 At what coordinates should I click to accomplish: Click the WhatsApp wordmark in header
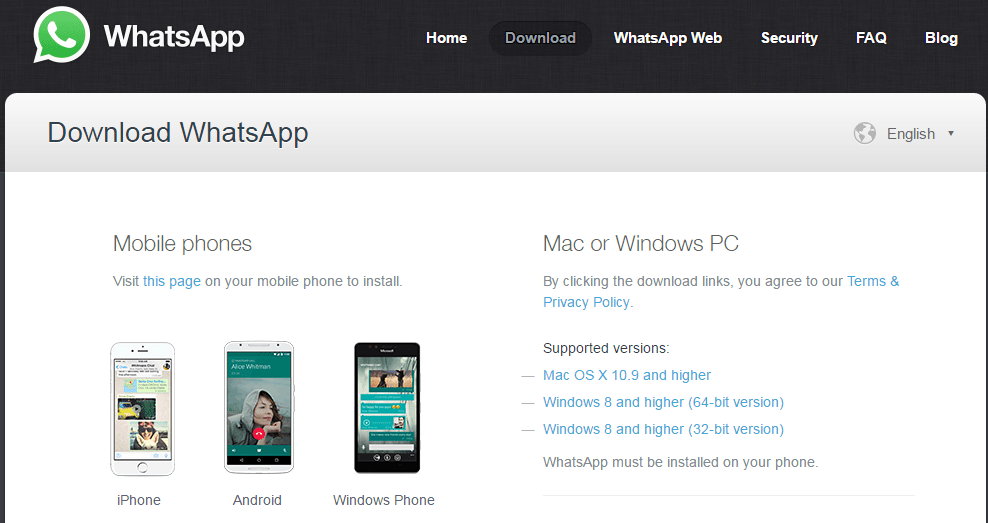[174, 37]
